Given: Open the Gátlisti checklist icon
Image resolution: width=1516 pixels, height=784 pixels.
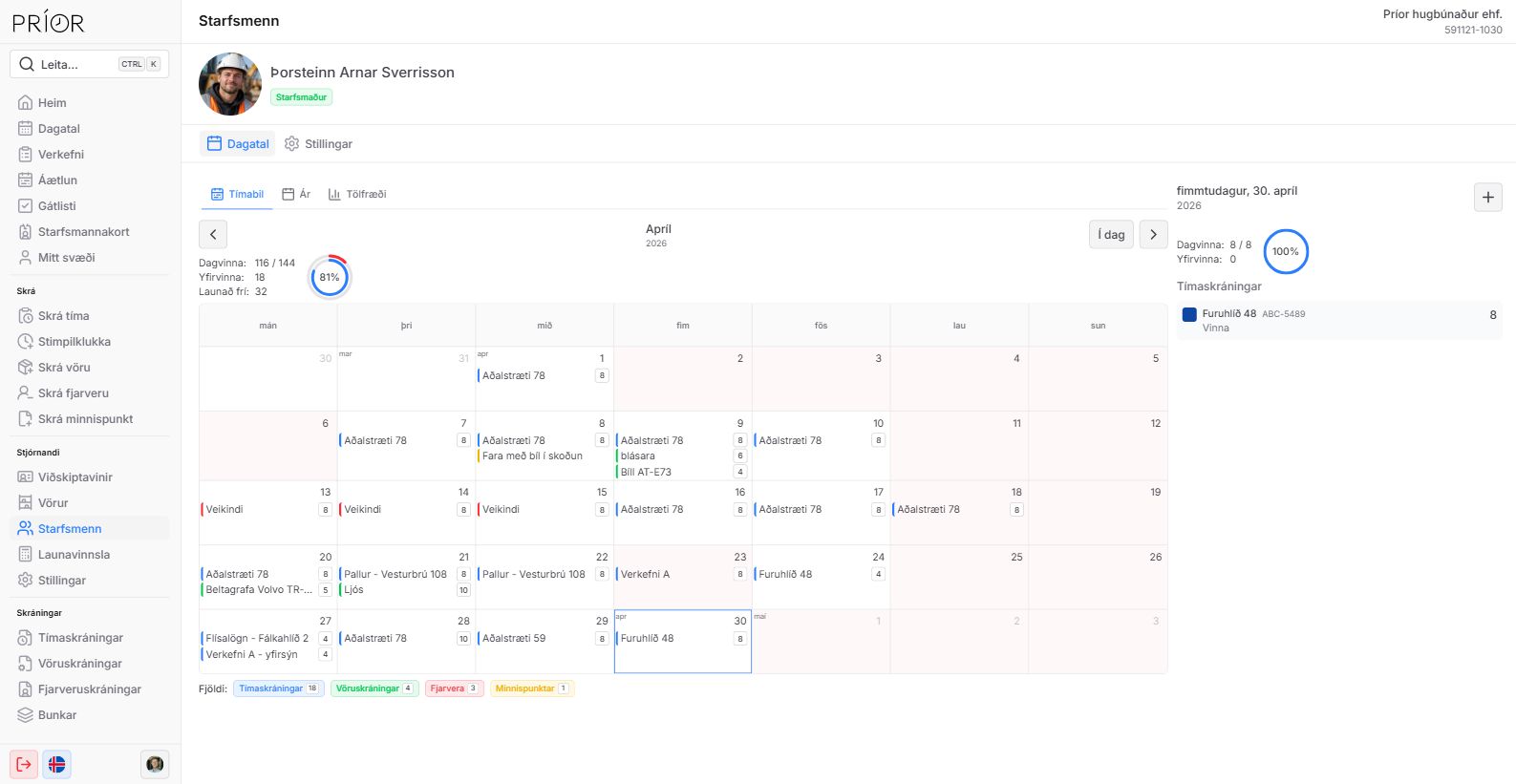Looking at the screenshot, I should click(x=26, y=206).
